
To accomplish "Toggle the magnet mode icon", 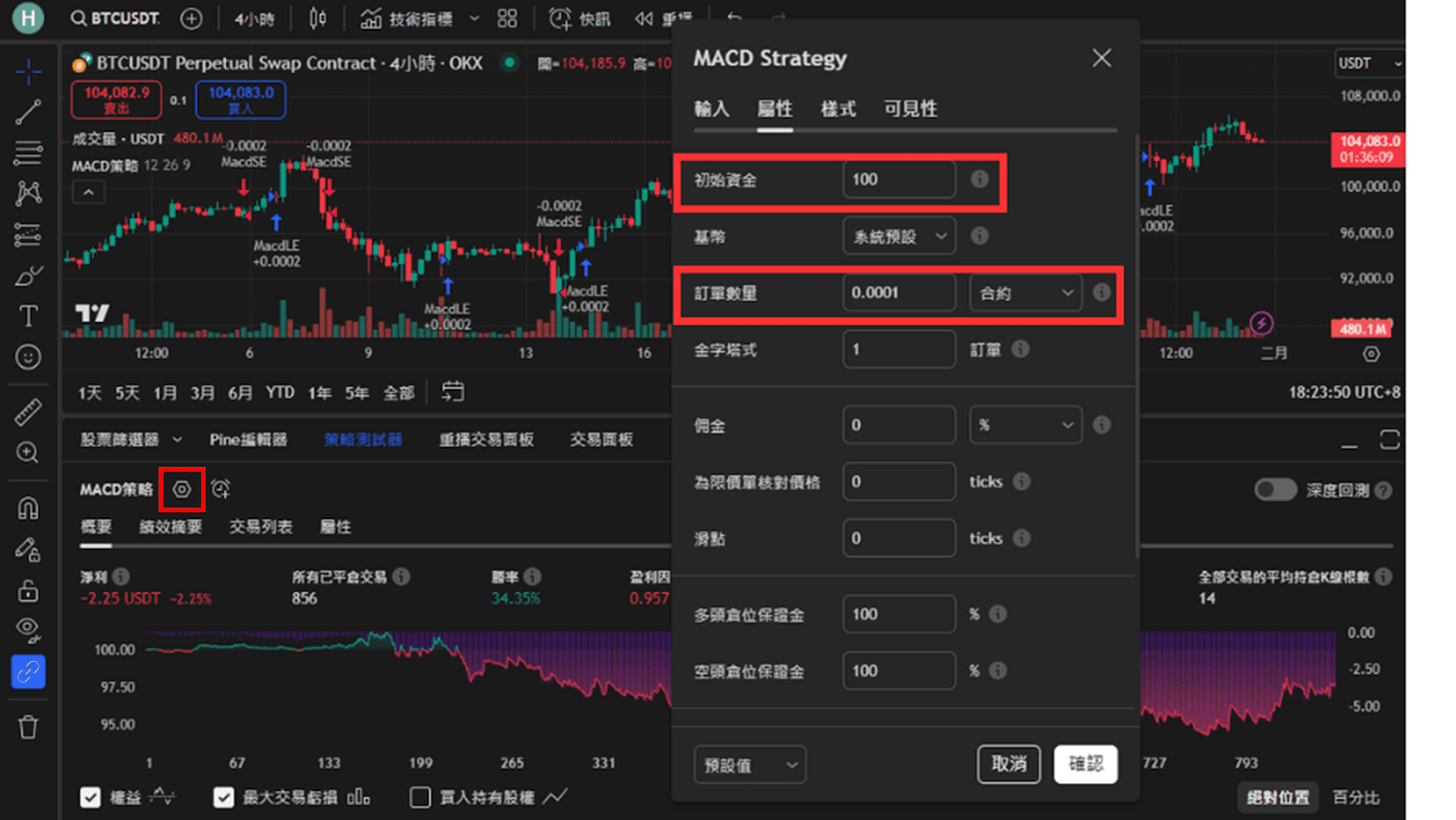I will click(28, 508).
